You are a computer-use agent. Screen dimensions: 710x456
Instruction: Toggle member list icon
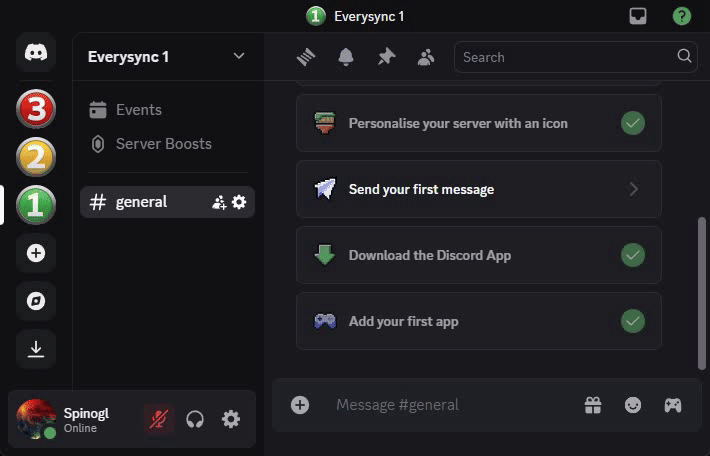click(426, 57)
